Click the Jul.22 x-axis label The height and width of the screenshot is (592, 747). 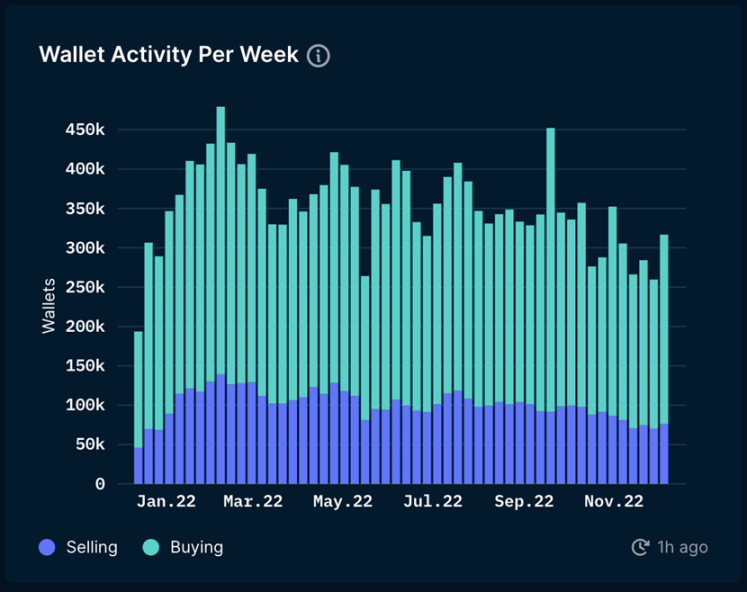pos(433,502)
